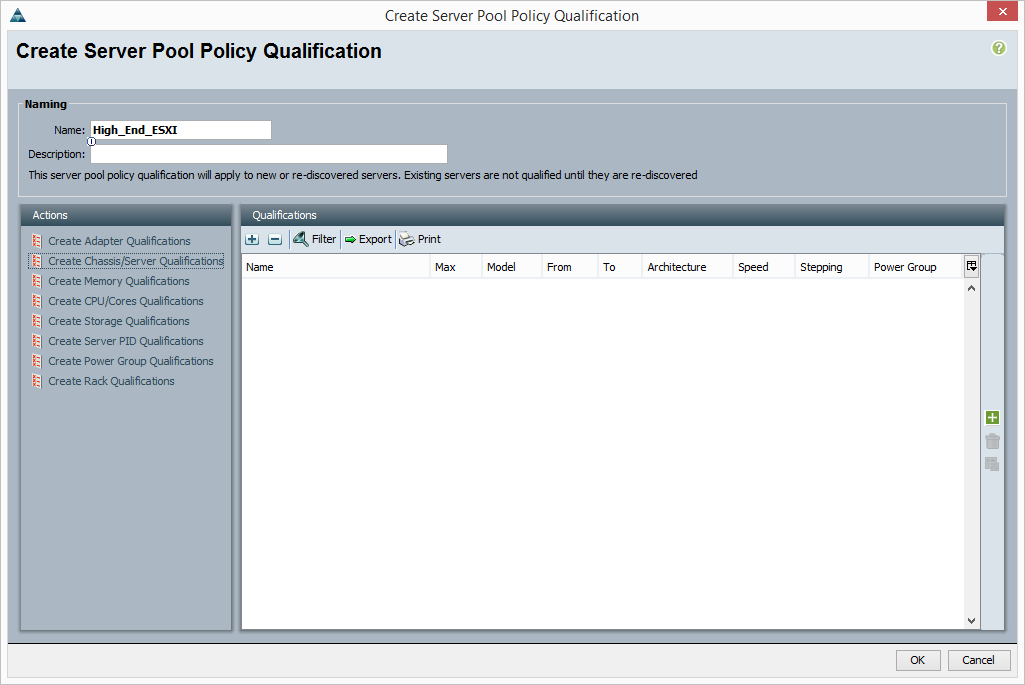Screen dimensions: 1025x685
Task: Sort by the Power Group column header
Action: click(x=916, y=267)
